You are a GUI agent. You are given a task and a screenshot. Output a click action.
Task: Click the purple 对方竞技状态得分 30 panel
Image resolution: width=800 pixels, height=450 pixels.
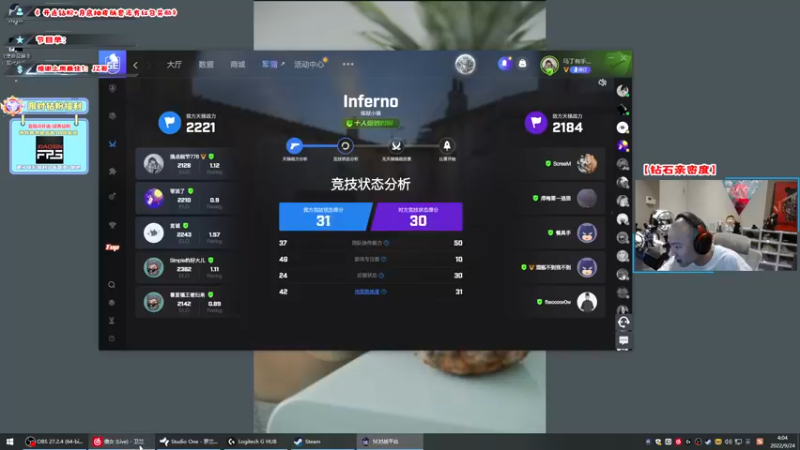coord(417,217)
